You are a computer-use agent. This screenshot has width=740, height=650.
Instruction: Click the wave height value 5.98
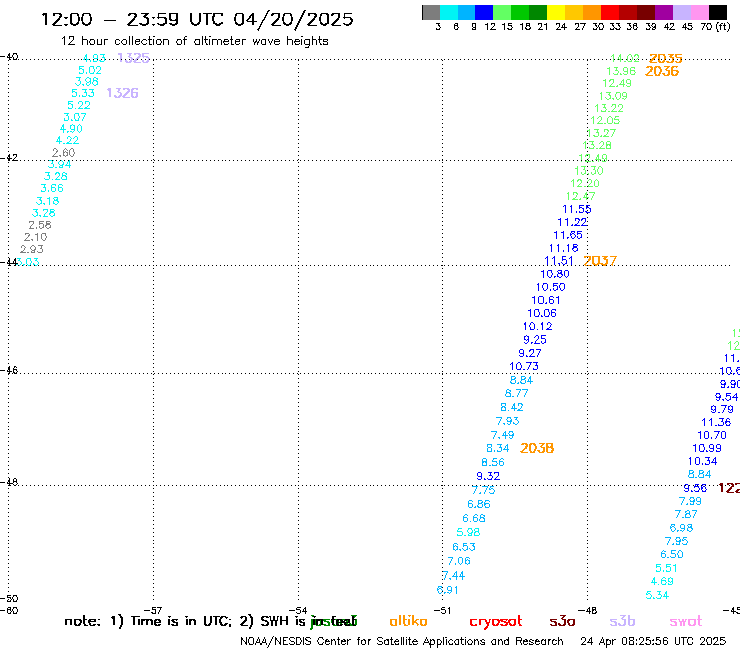point(468,532)
